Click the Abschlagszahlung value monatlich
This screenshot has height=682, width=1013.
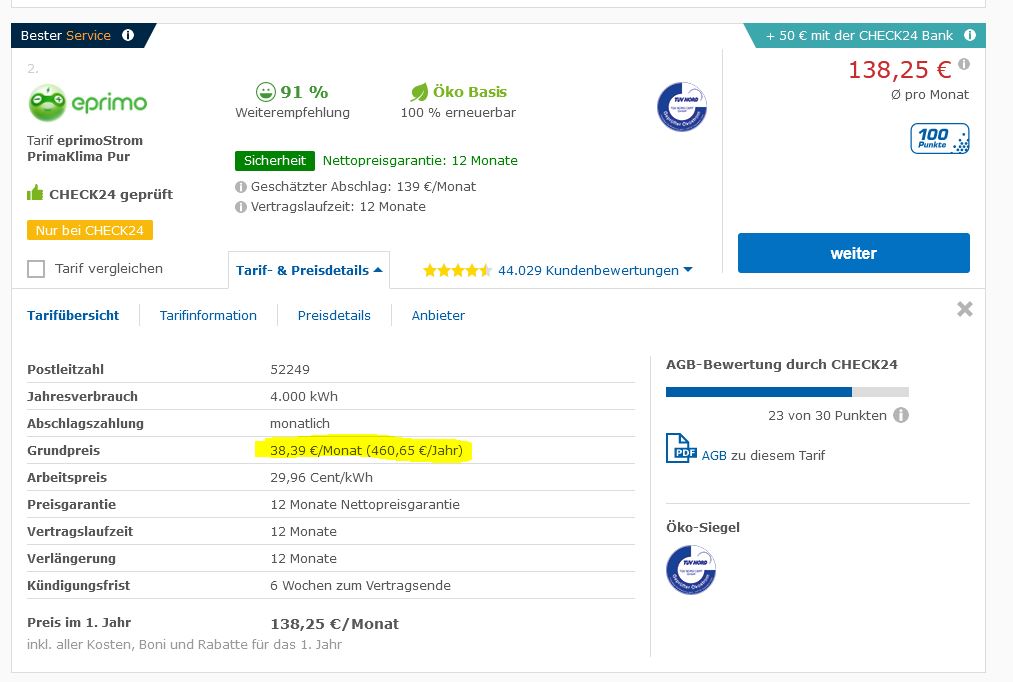[x=300, y=424]
